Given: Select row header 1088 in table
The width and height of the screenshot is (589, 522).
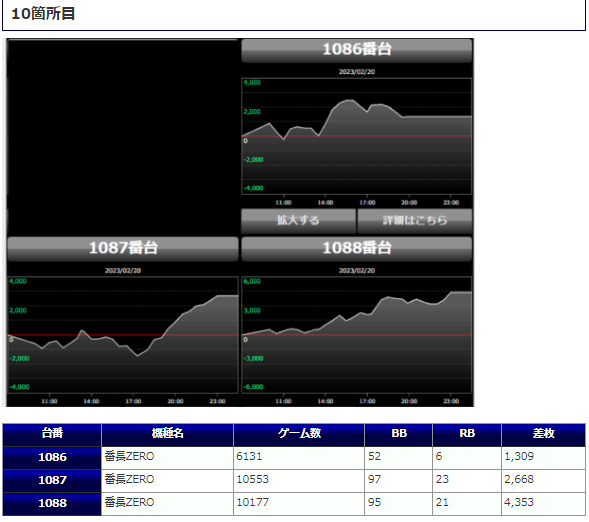Looking at the screenshot, I should point(52,504).
